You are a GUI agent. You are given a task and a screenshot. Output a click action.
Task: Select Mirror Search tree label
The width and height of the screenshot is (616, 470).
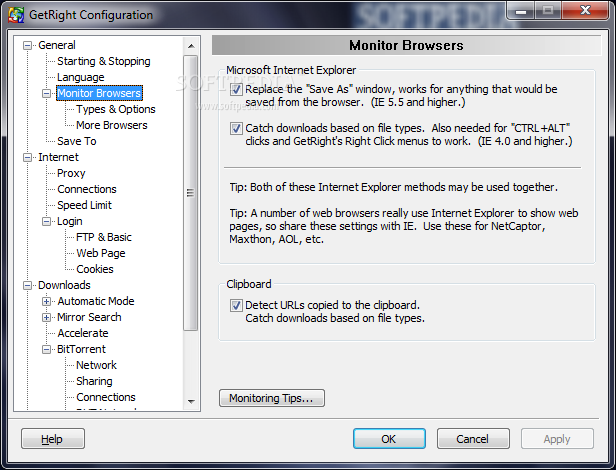(89, 317)
